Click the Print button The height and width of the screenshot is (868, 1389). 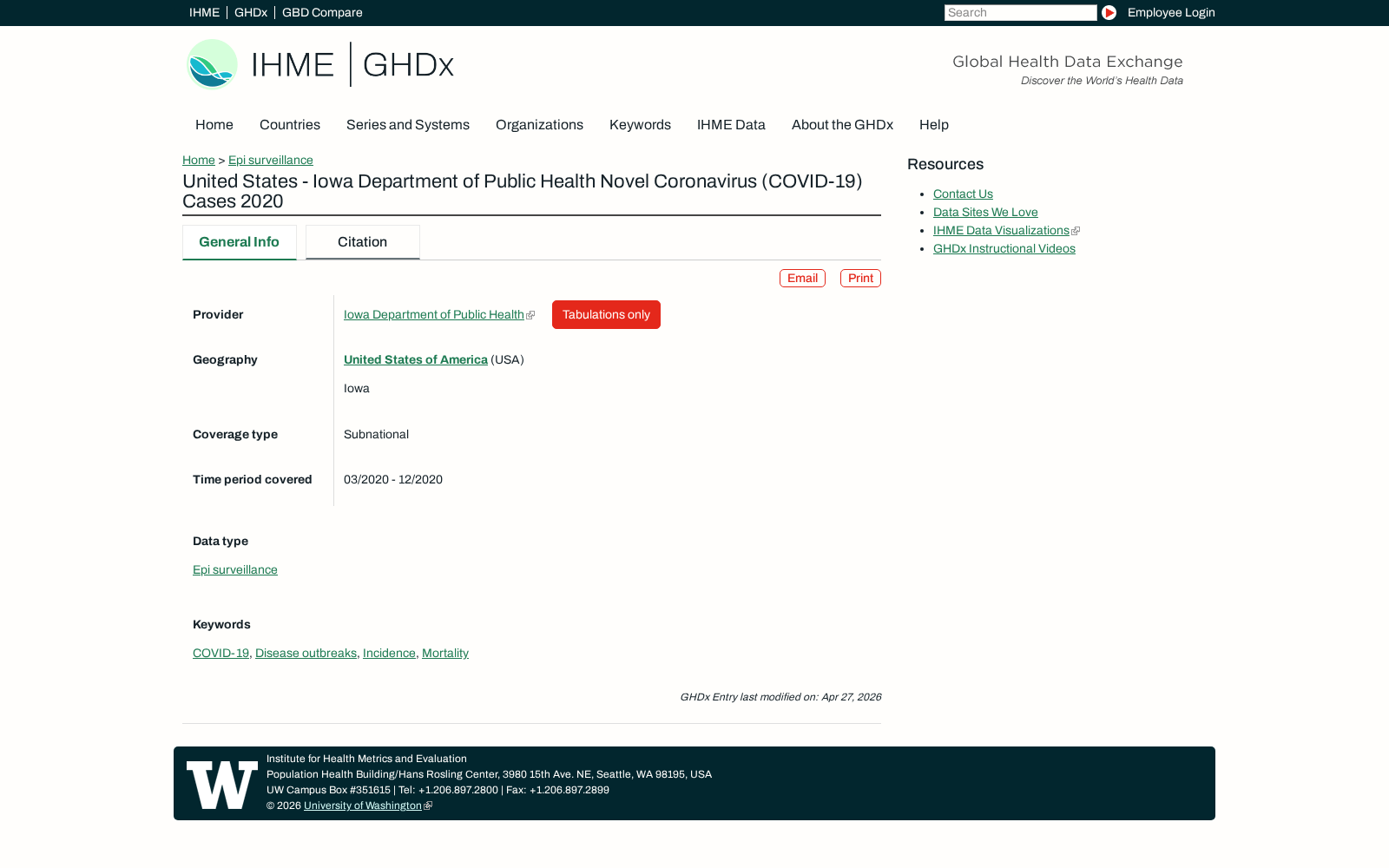pos(860,278)
